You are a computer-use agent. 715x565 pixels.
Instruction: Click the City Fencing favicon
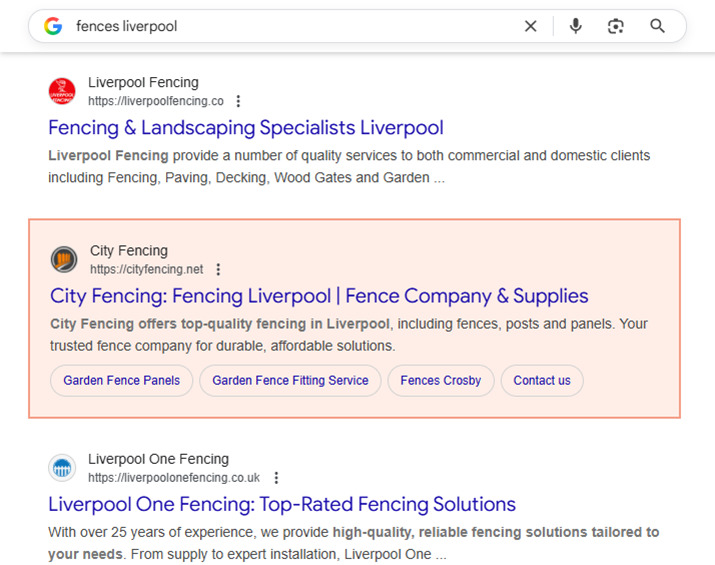[64, 259]
